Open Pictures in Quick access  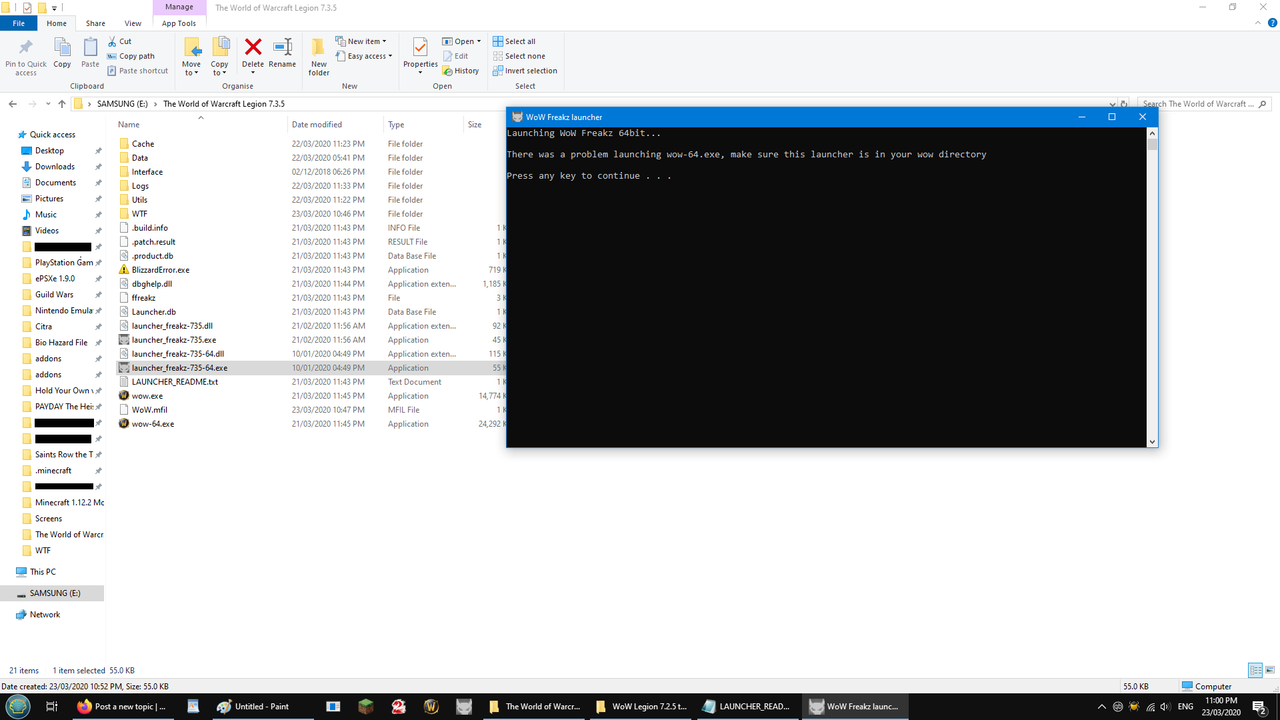click(49, 199)
